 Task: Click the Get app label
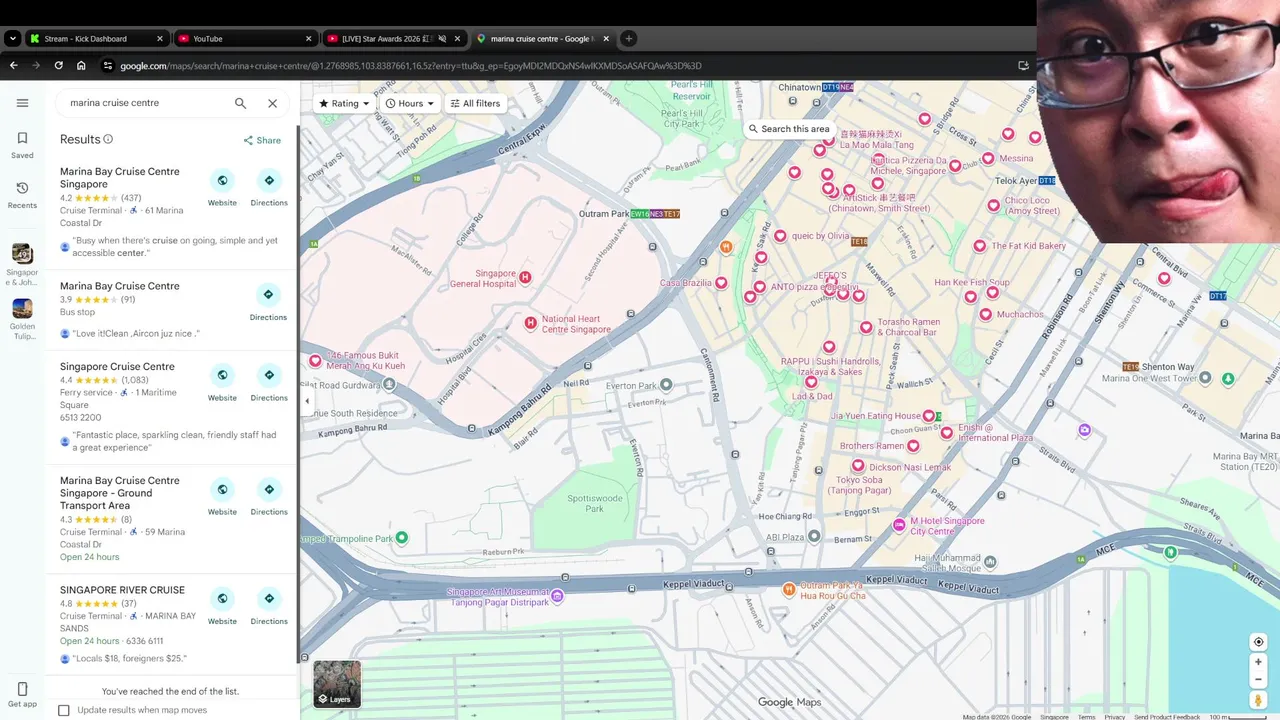point(22,704)
